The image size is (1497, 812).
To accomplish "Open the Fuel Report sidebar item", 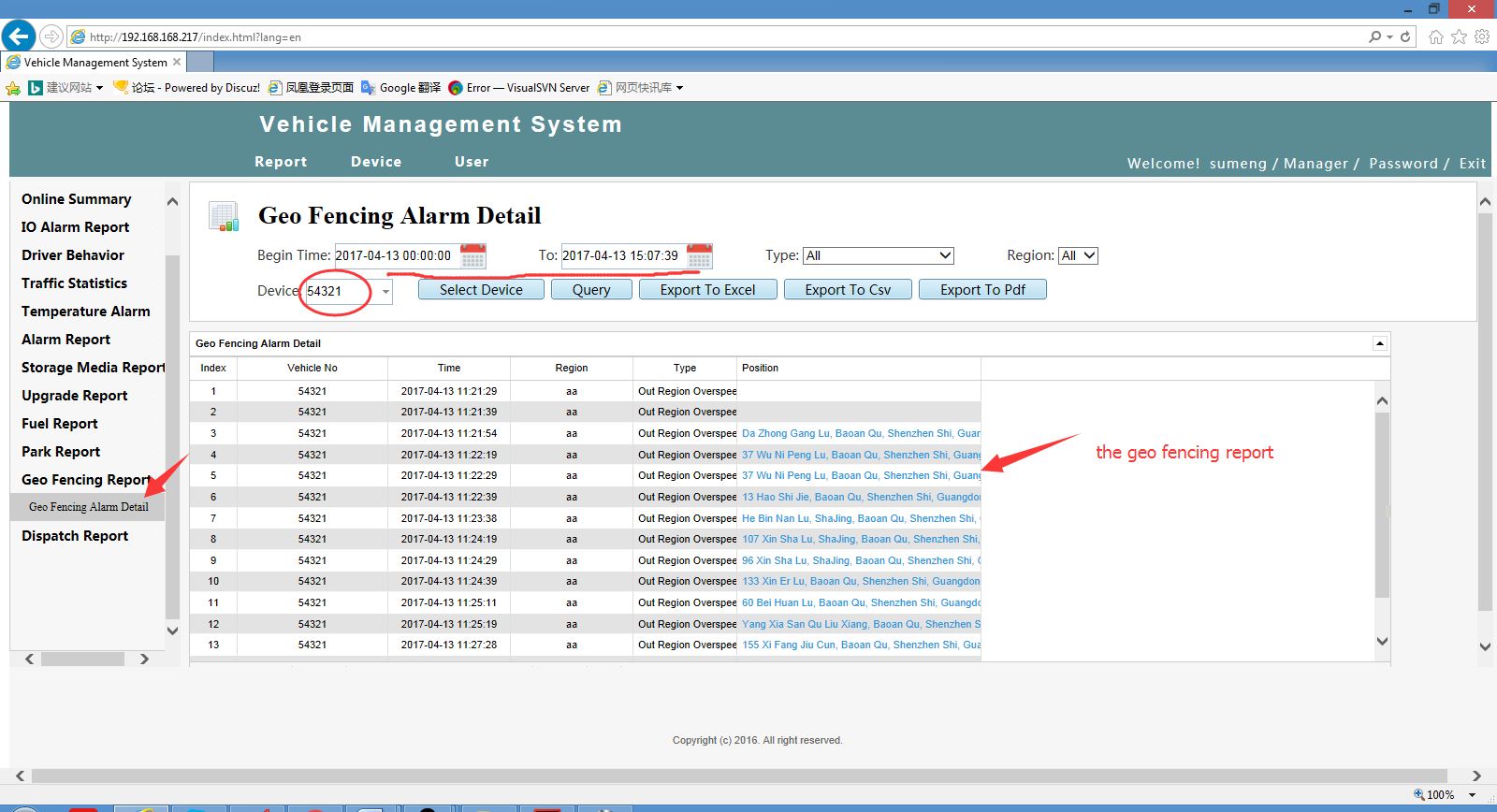I will (60, 424).
